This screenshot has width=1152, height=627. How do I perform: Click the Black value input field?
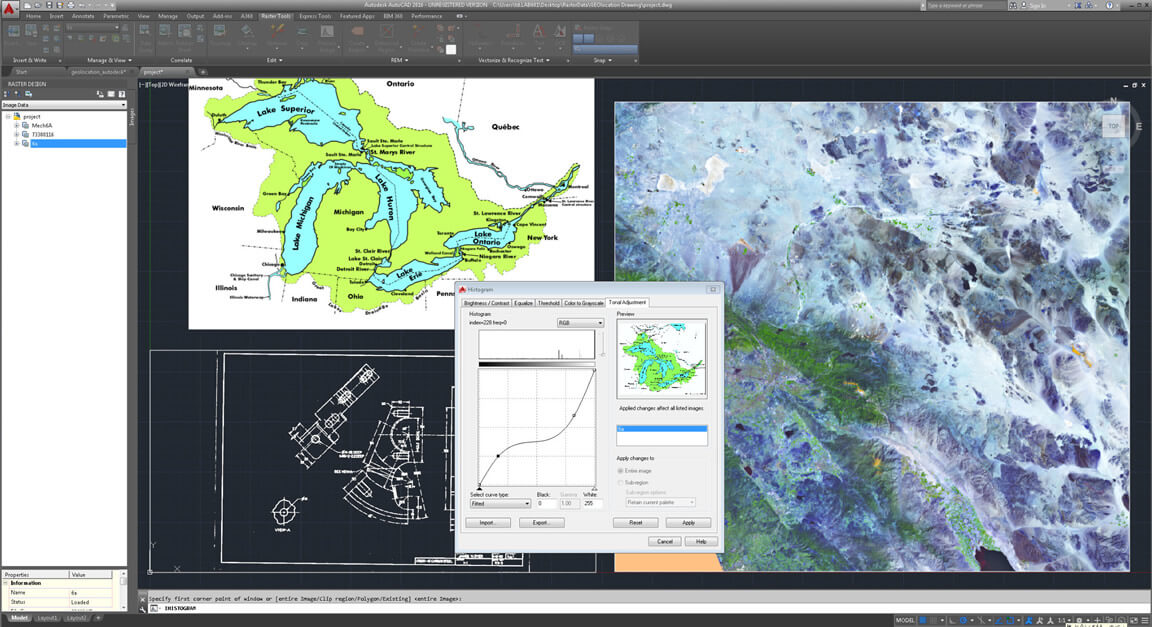coord(546,503)
